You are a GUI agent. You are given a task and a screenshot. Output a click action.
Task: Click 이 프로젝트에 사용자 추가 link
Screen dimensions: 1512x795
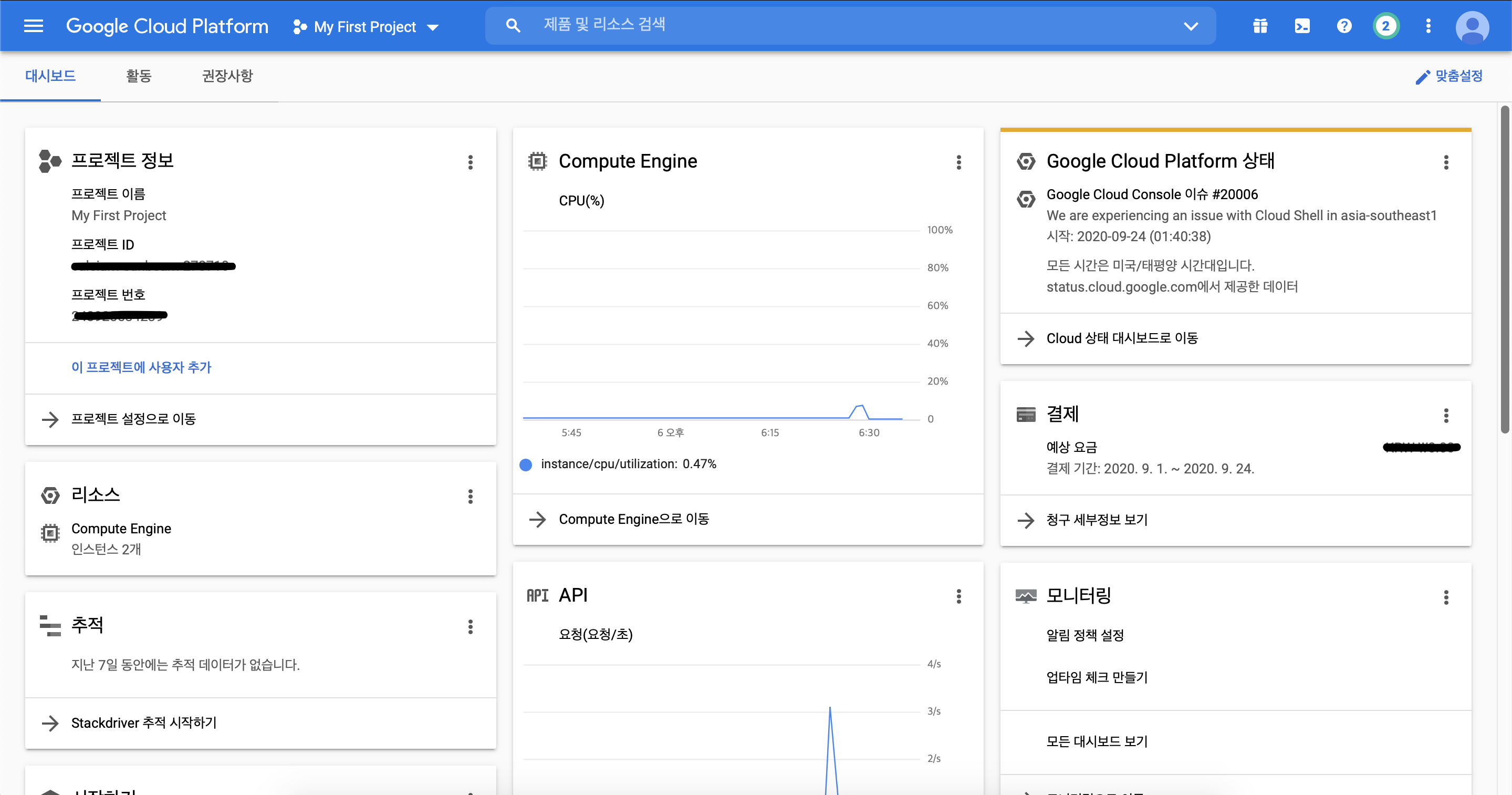pyautogui.click(x=141, y=367)
